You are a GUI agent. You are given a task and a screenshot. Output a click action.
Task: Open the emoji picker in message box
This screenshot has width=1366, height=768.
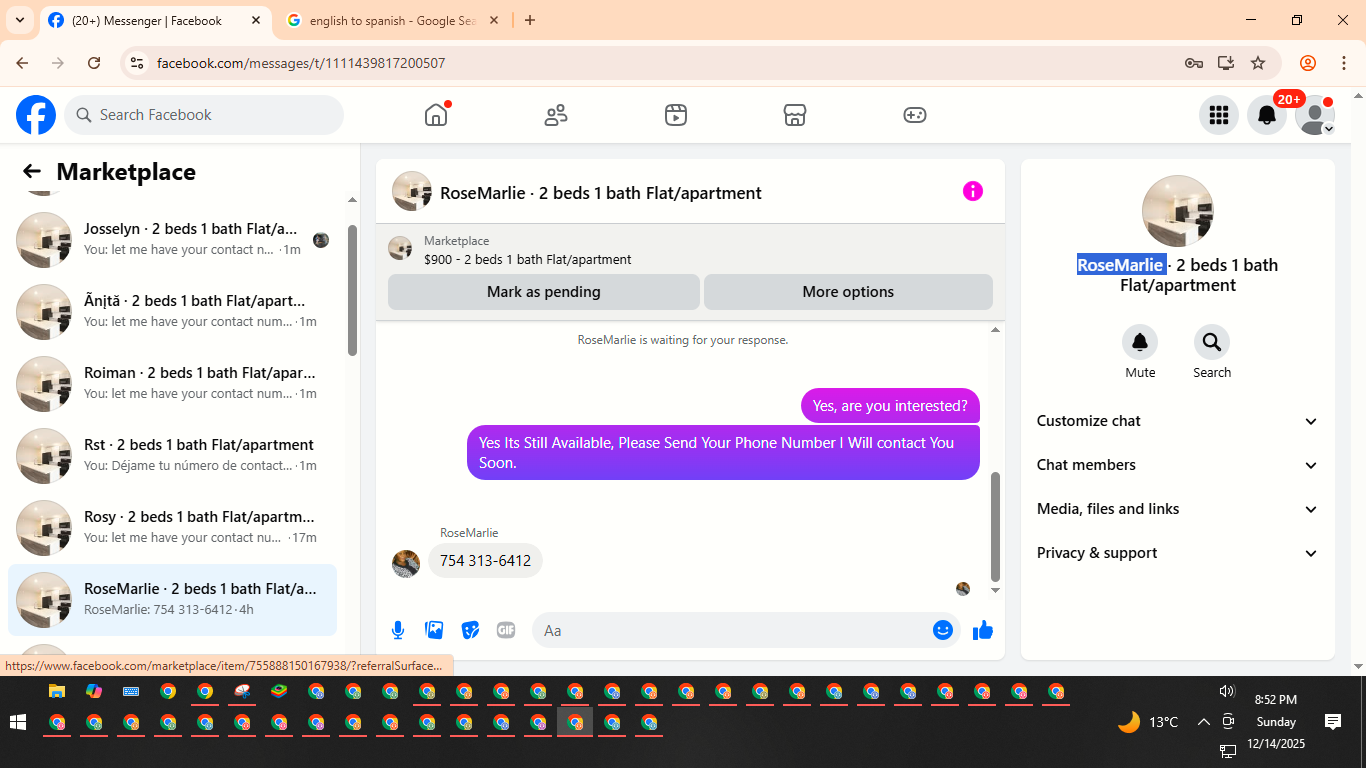point(942,630)
